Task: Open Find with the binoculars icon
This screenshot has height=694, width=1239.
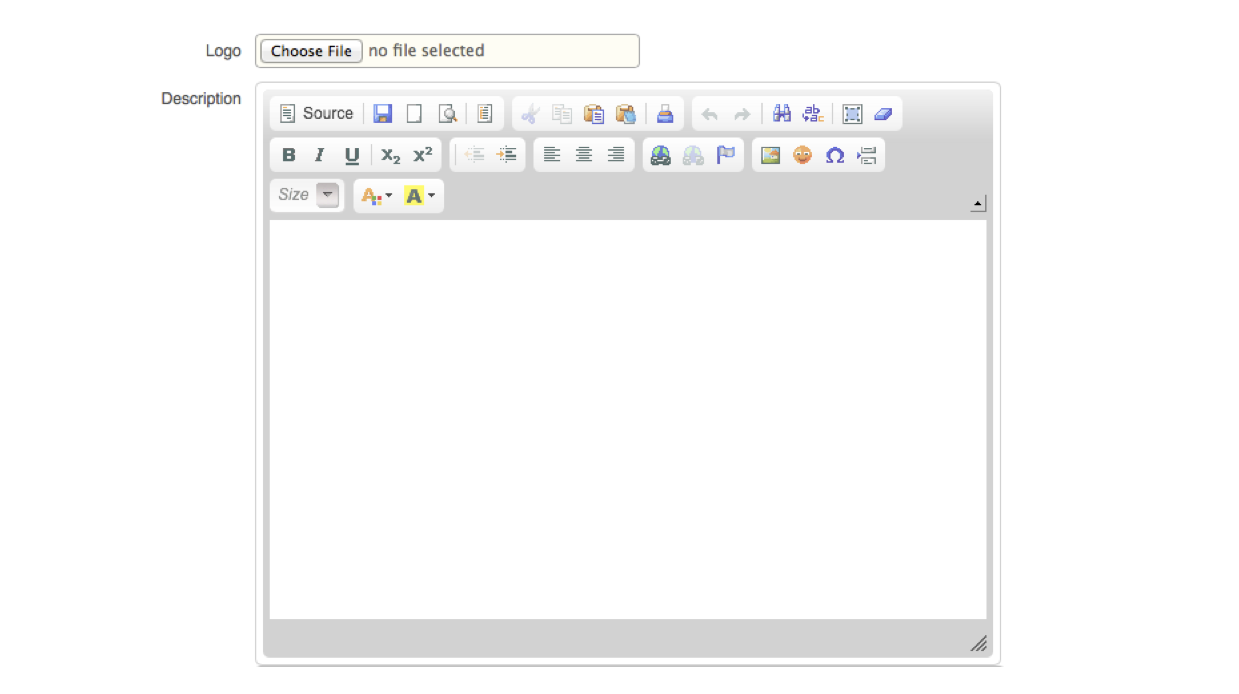Action: [x=782, y=114]
